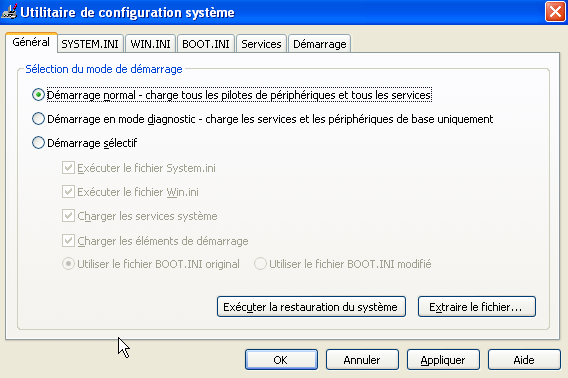Click the Annuler button
Viewport: 568px width, 378px height.
click(362, 360)
